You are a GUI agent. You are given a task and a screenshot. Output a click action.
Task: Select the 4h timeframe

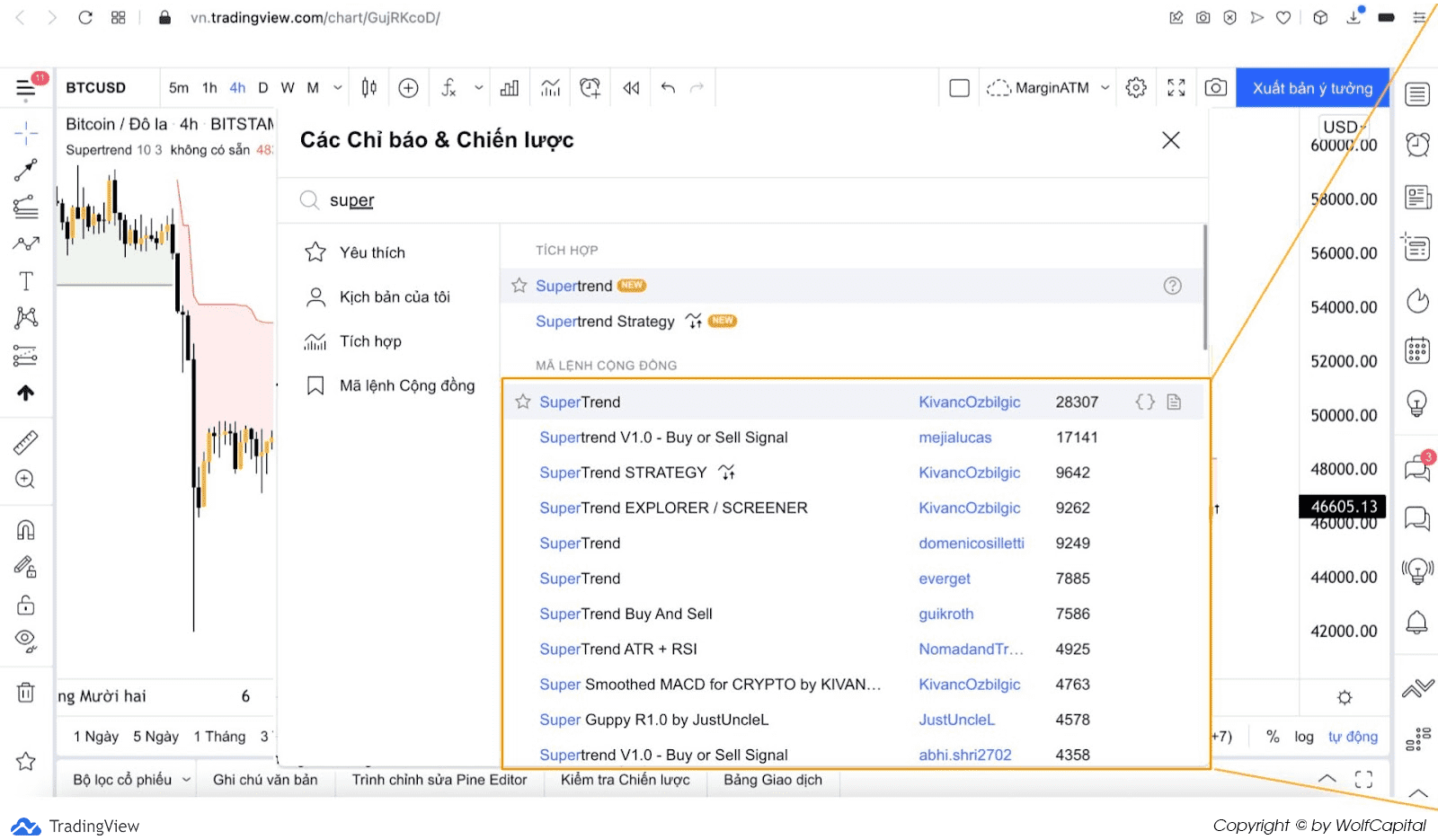237,87
